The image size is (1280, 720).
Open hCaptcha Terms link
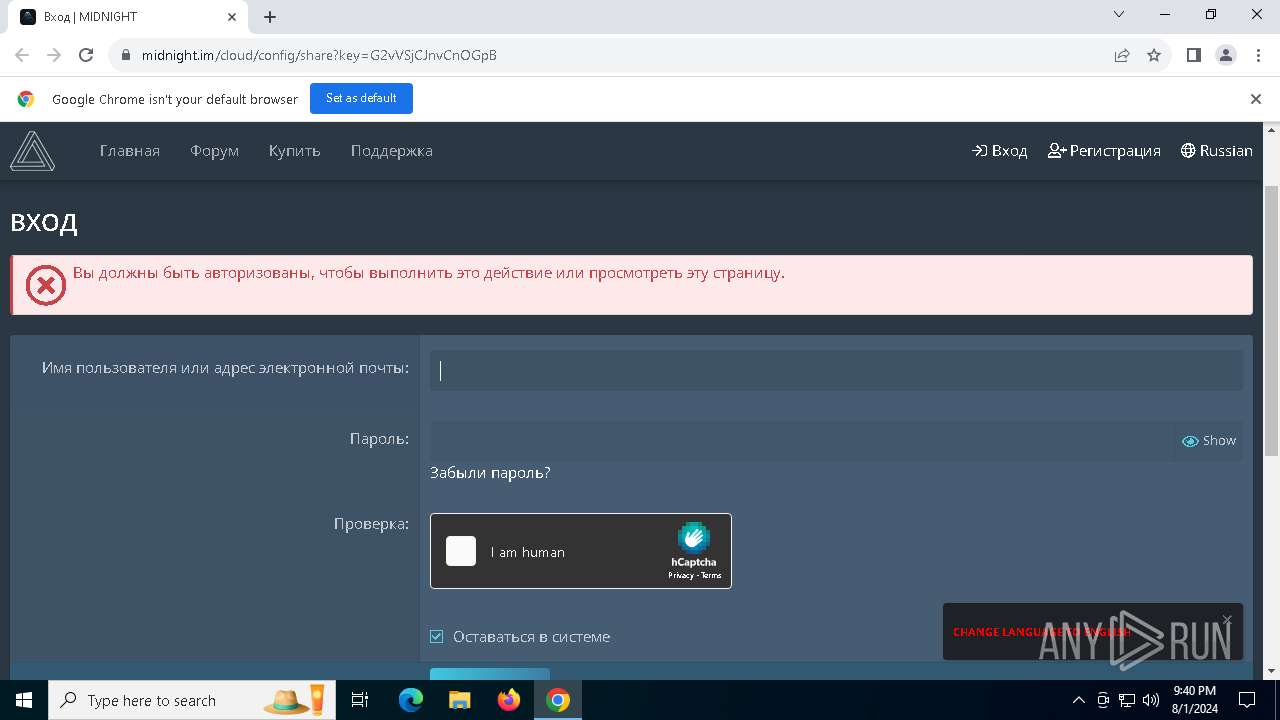(x=711, y=576)
